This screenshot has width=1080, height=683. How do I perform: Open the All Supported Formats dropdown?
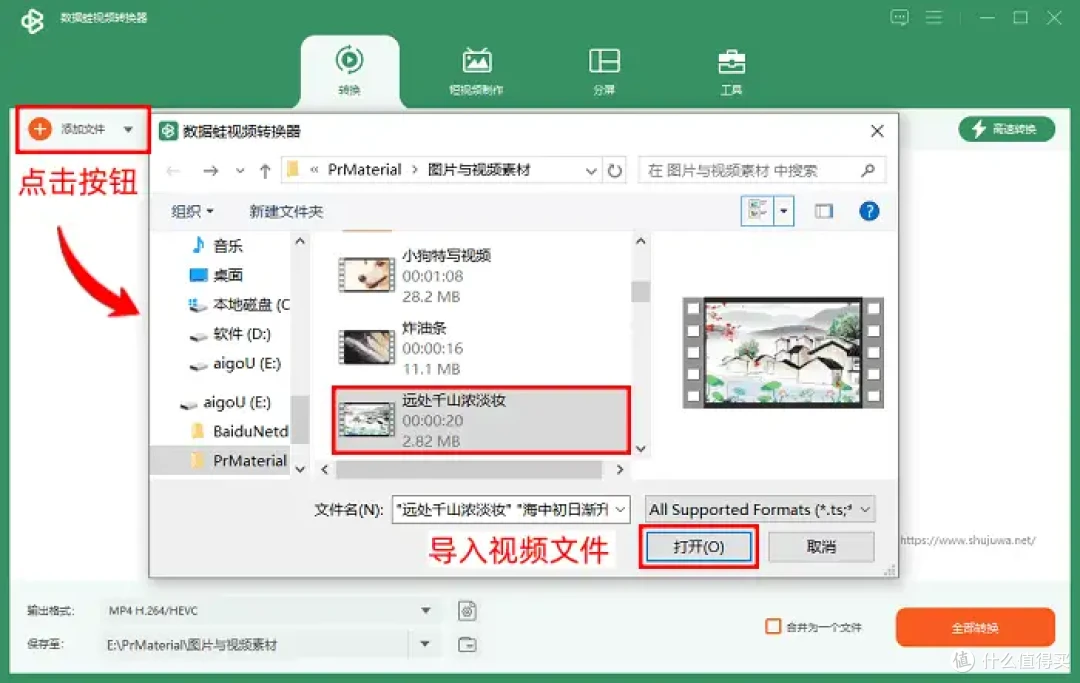pos(760,509)
